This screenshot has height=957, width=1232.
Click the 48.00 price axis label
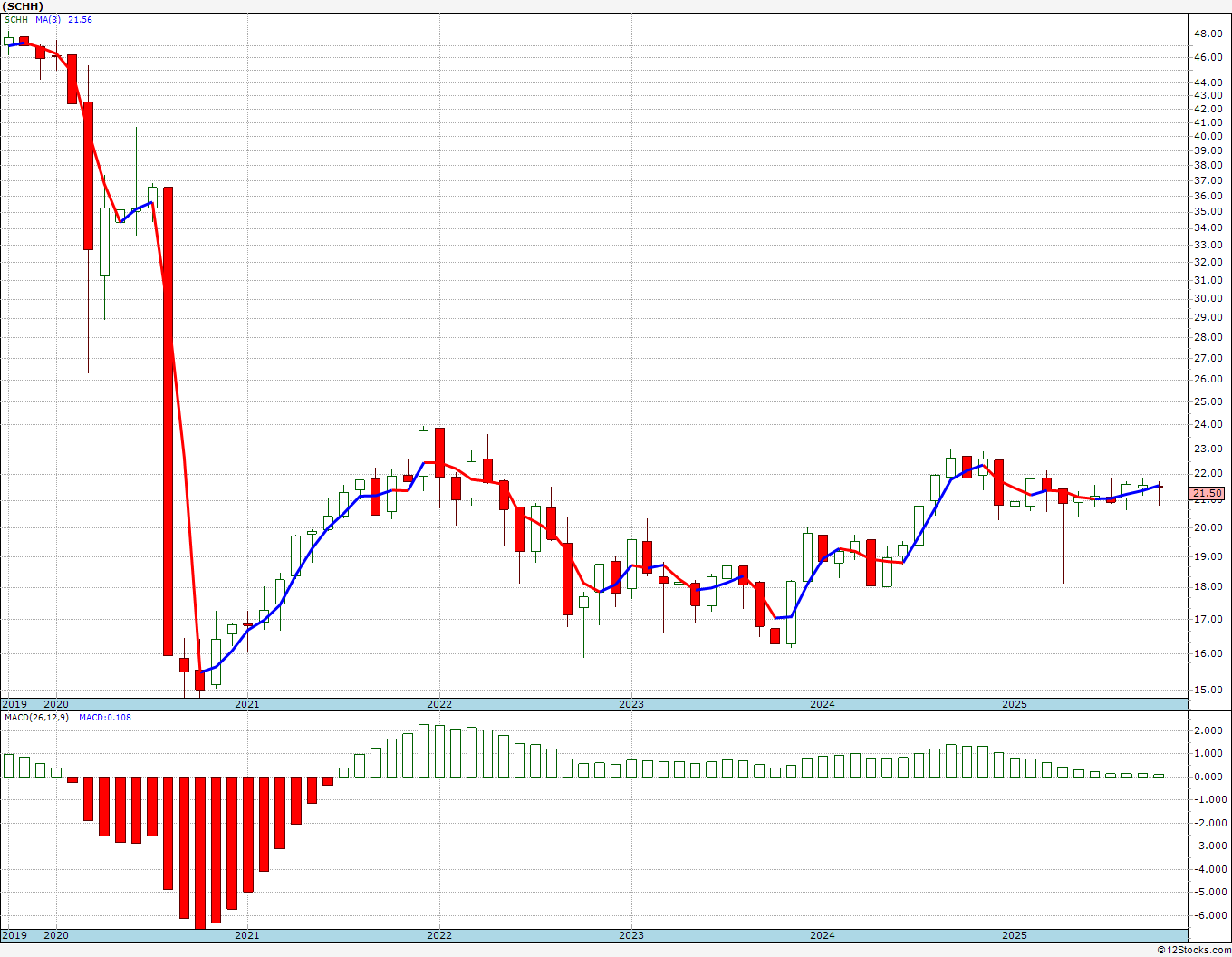1208,34
